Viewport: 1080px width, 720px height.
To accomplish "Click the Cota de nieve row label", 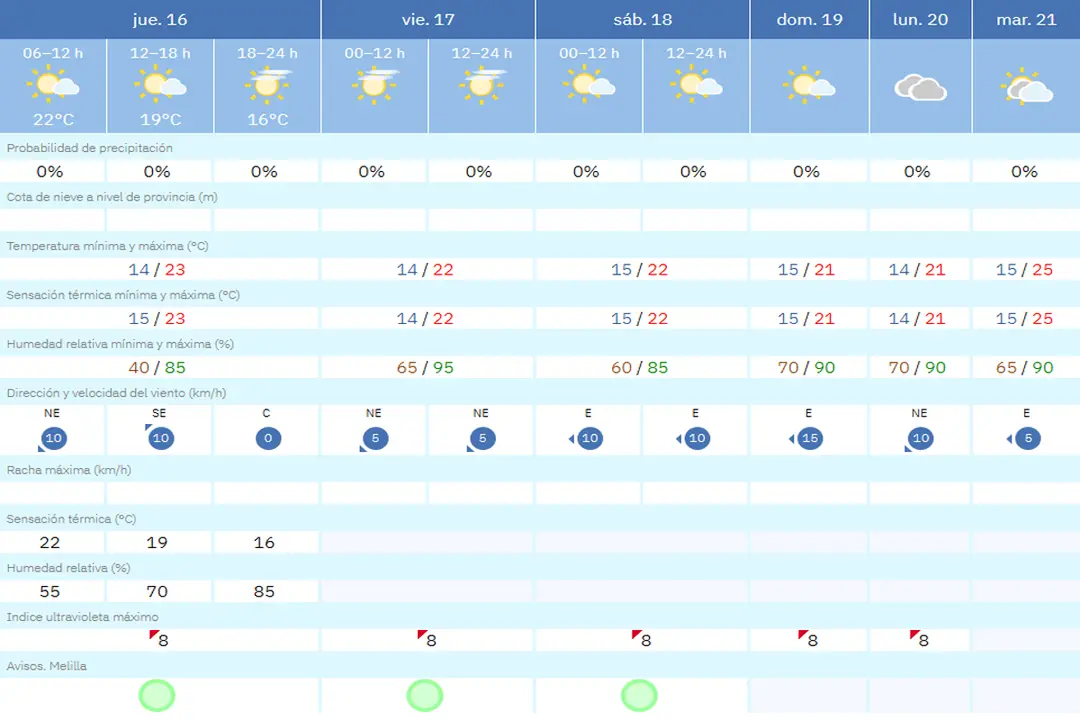I will click(112, 197).
